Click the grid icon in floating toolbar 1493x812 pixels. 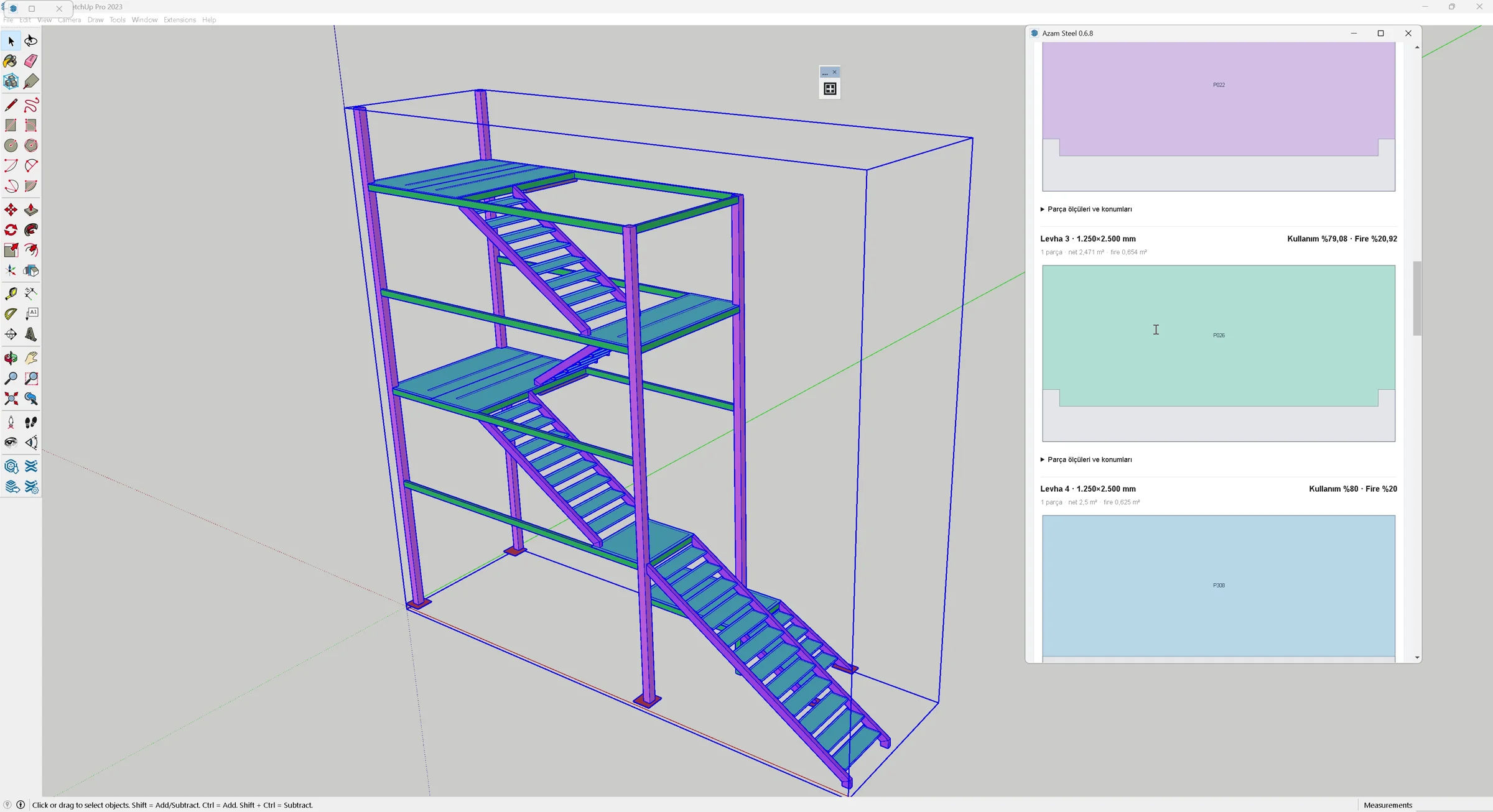[830, 89]
